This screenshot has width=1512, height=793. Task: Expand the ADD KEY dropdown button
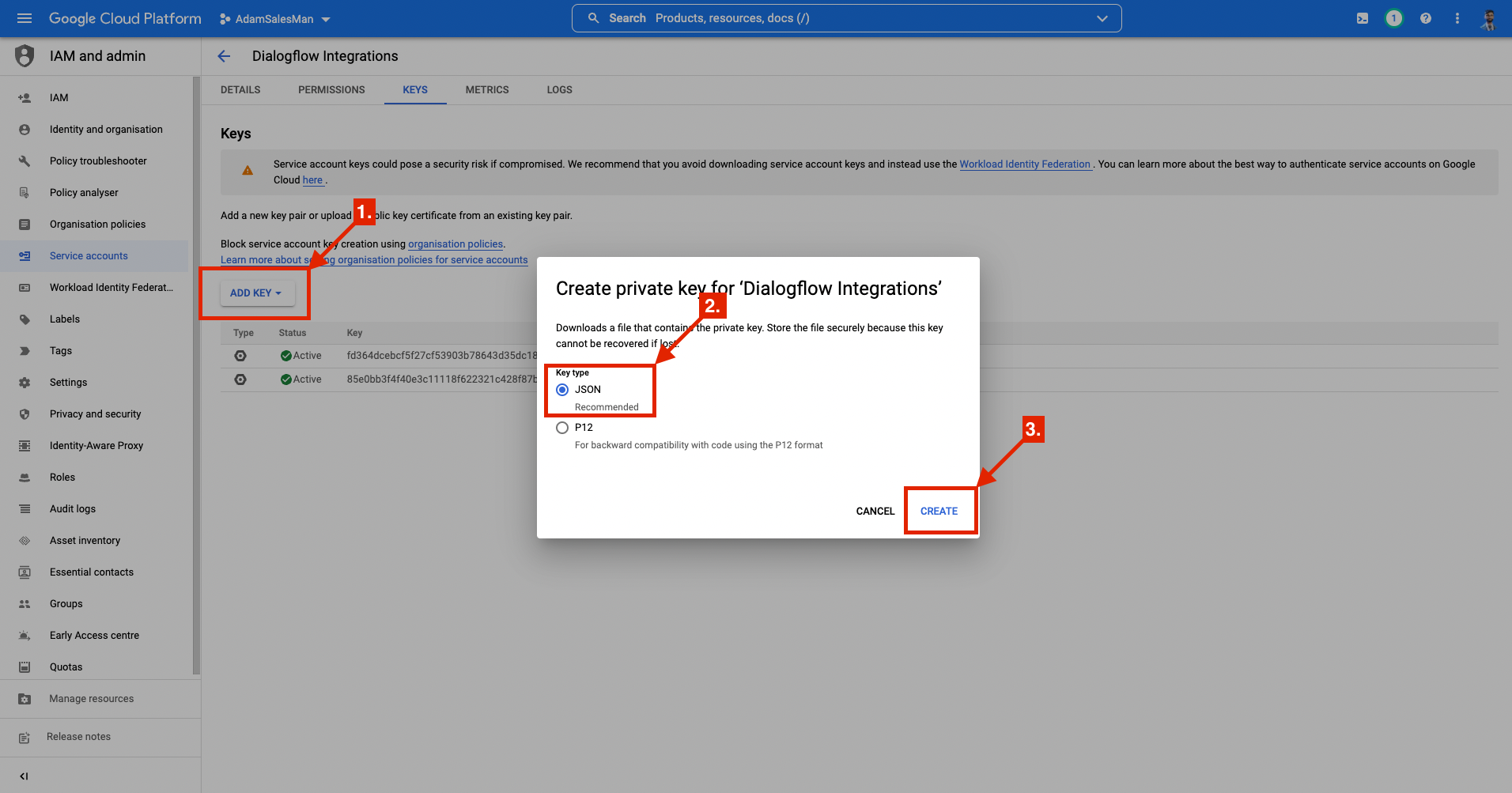pyautogui.click(x=257, y=293)
